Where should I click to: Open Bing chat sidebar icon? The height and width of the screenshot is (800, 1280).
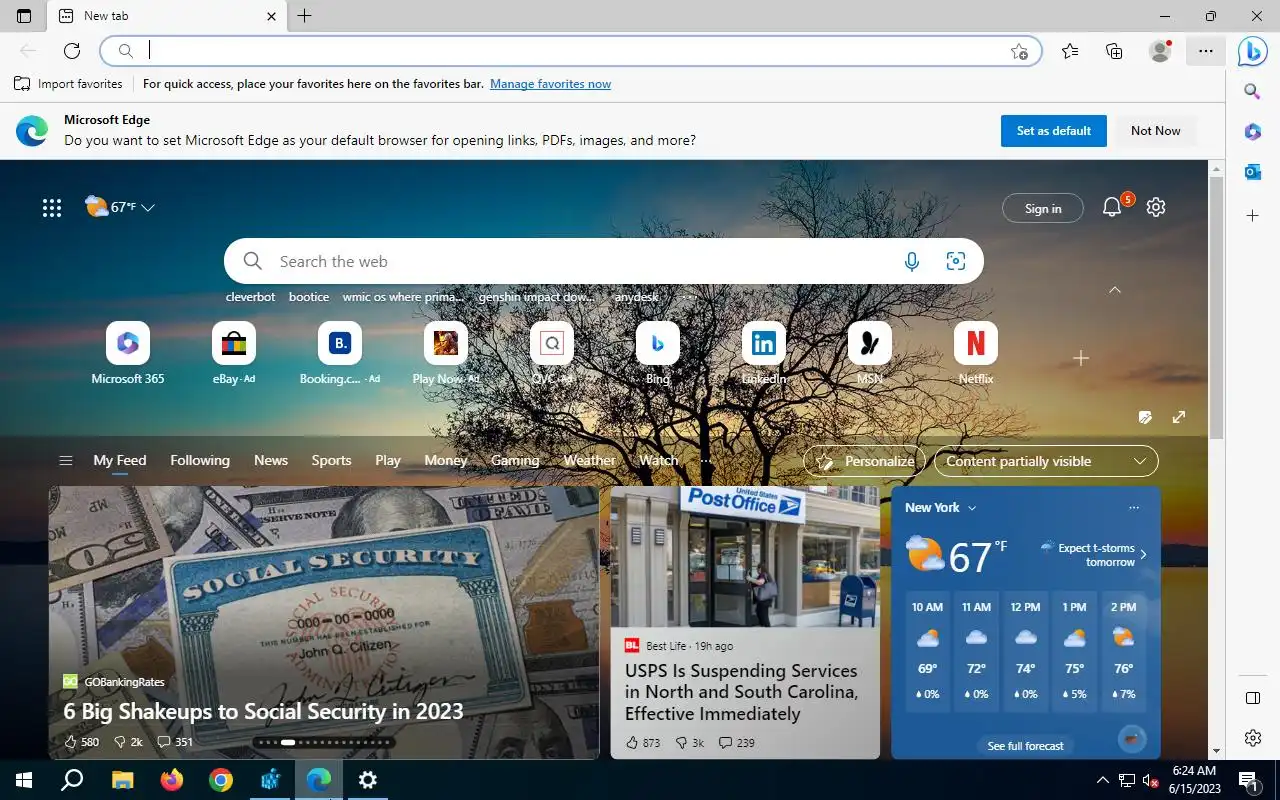[1253, 51]
